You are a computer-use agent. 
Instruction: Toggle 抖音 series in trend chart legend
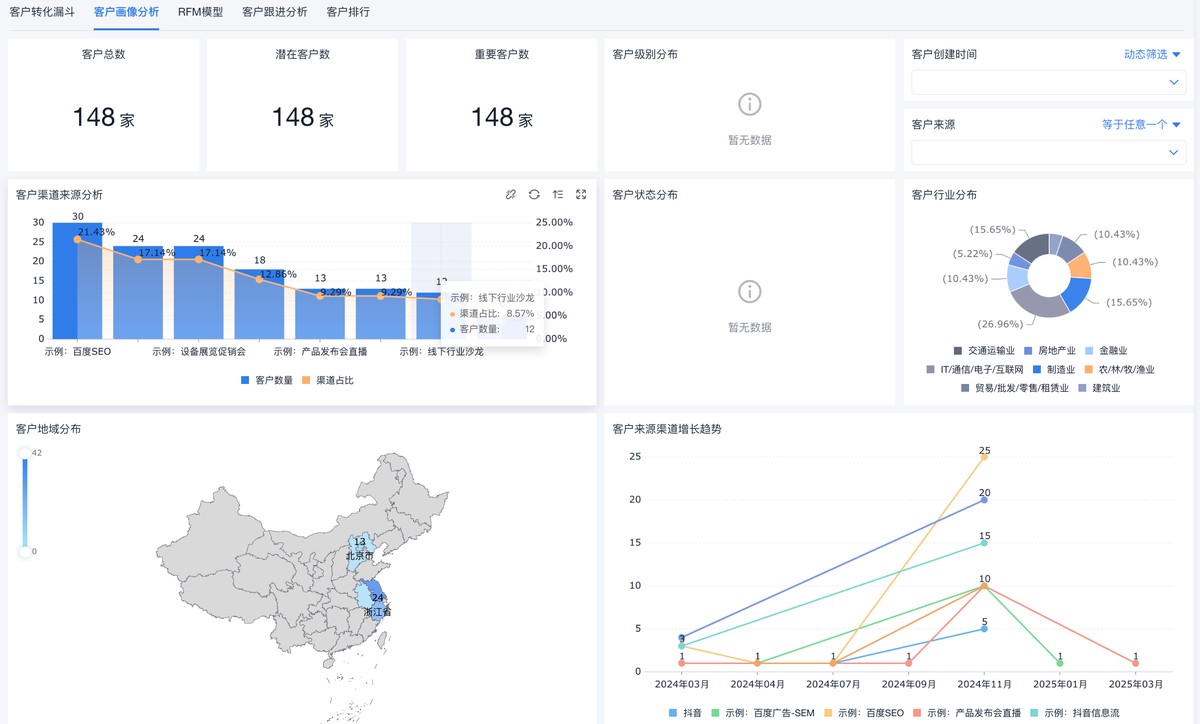(684, 713)
